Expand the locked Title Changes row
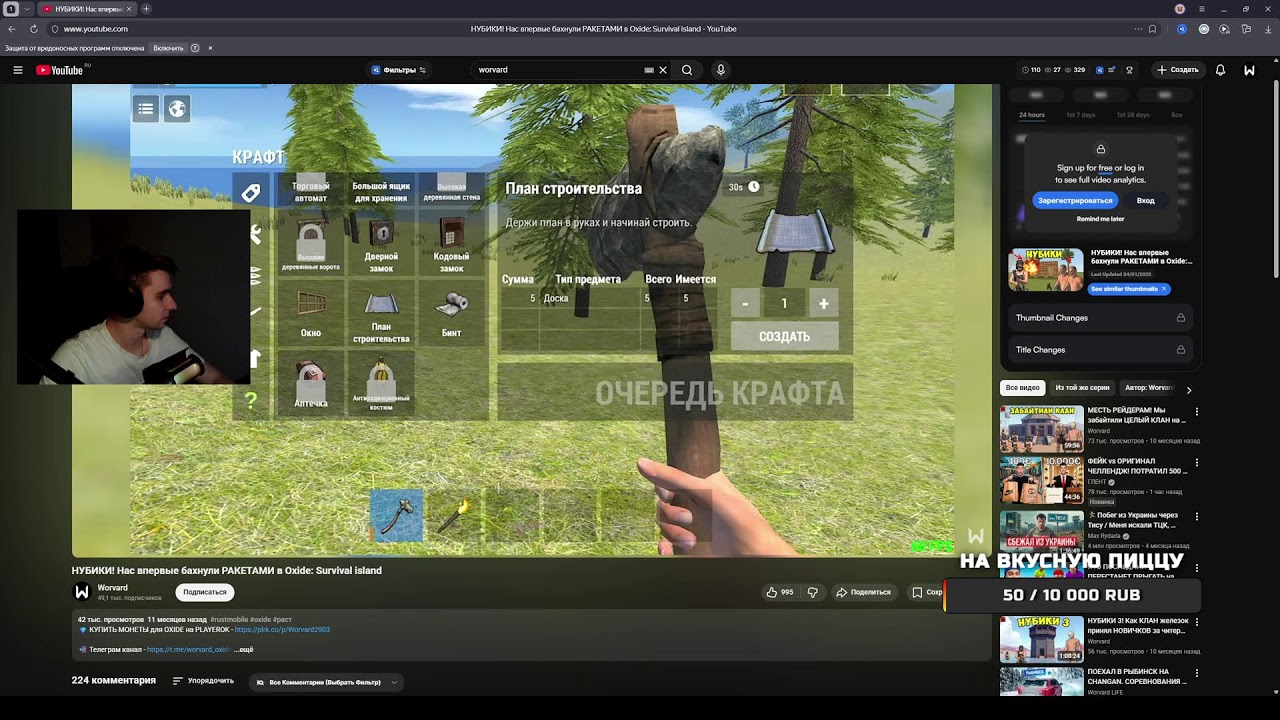Viewport: 1280px width, 720px height. pos(1100,350)
